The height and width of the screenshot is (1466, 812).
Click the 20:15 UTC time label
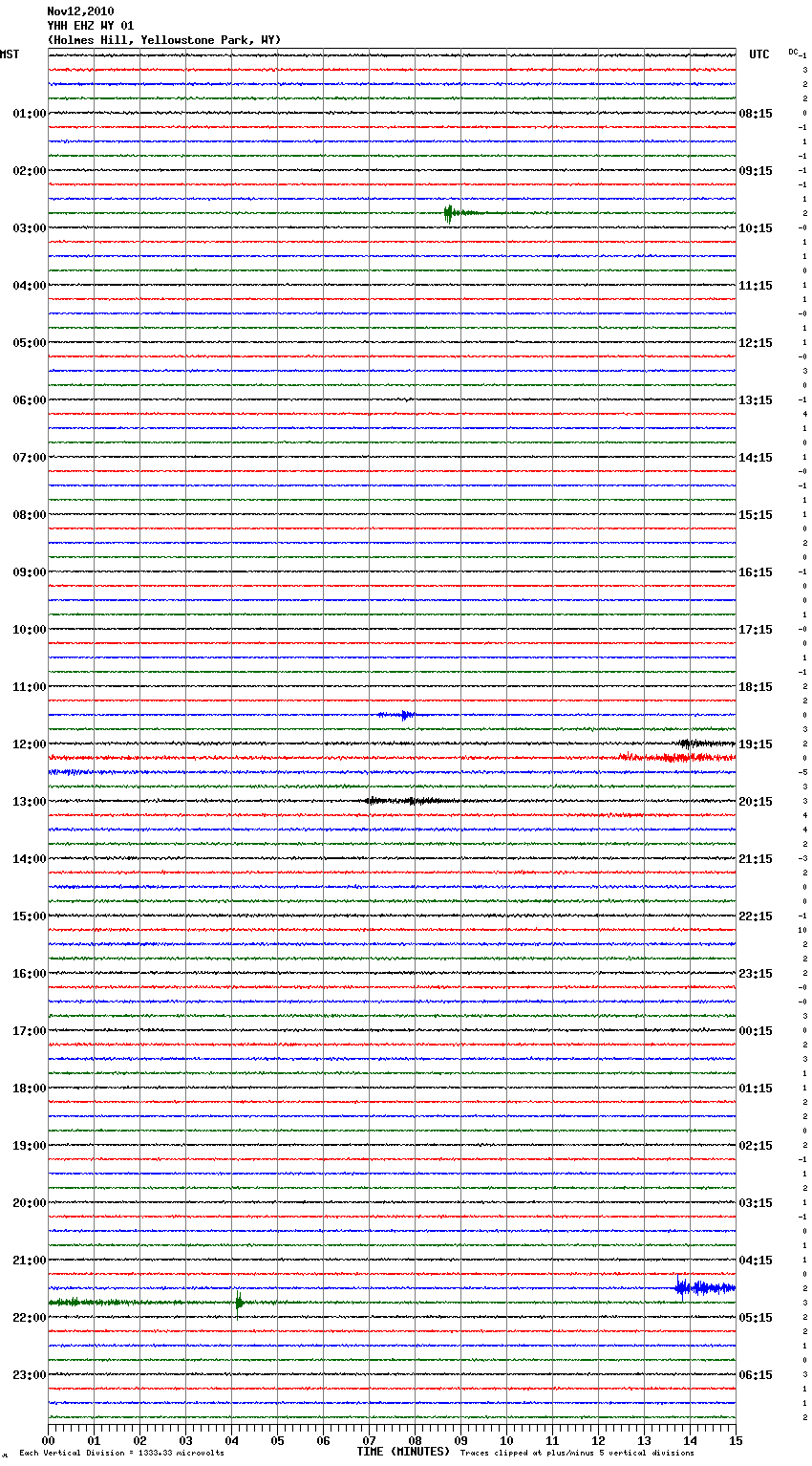click(x=756, y=802)
